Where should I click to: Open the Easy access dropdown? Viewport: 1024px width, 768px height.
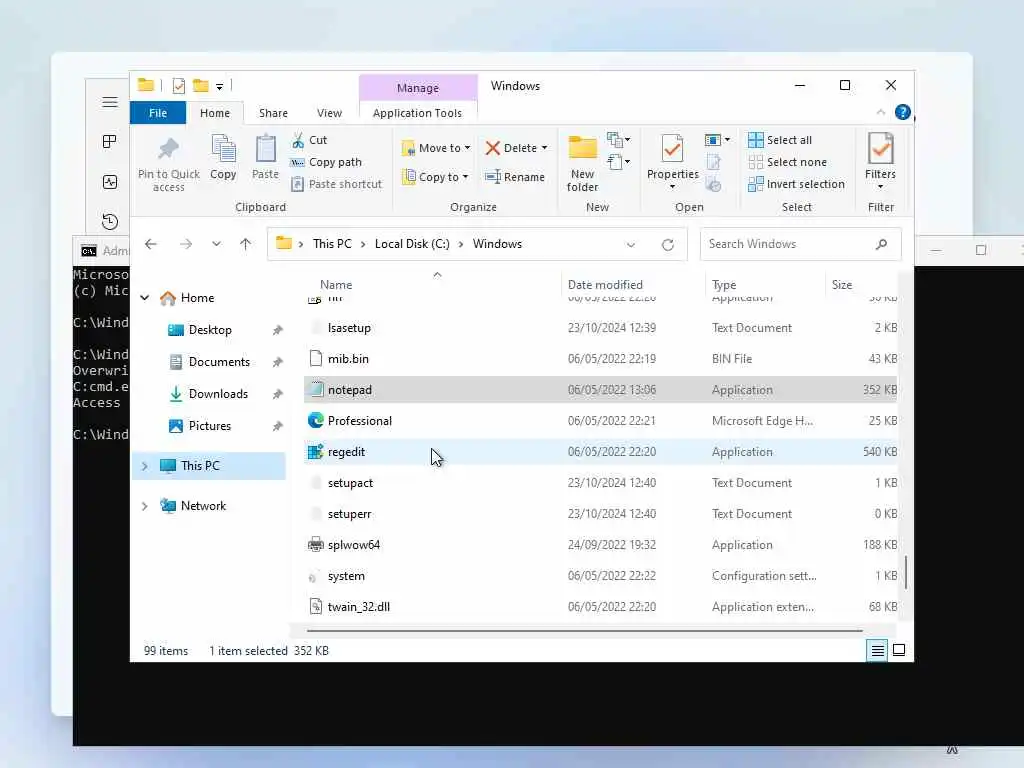(618, 161)
